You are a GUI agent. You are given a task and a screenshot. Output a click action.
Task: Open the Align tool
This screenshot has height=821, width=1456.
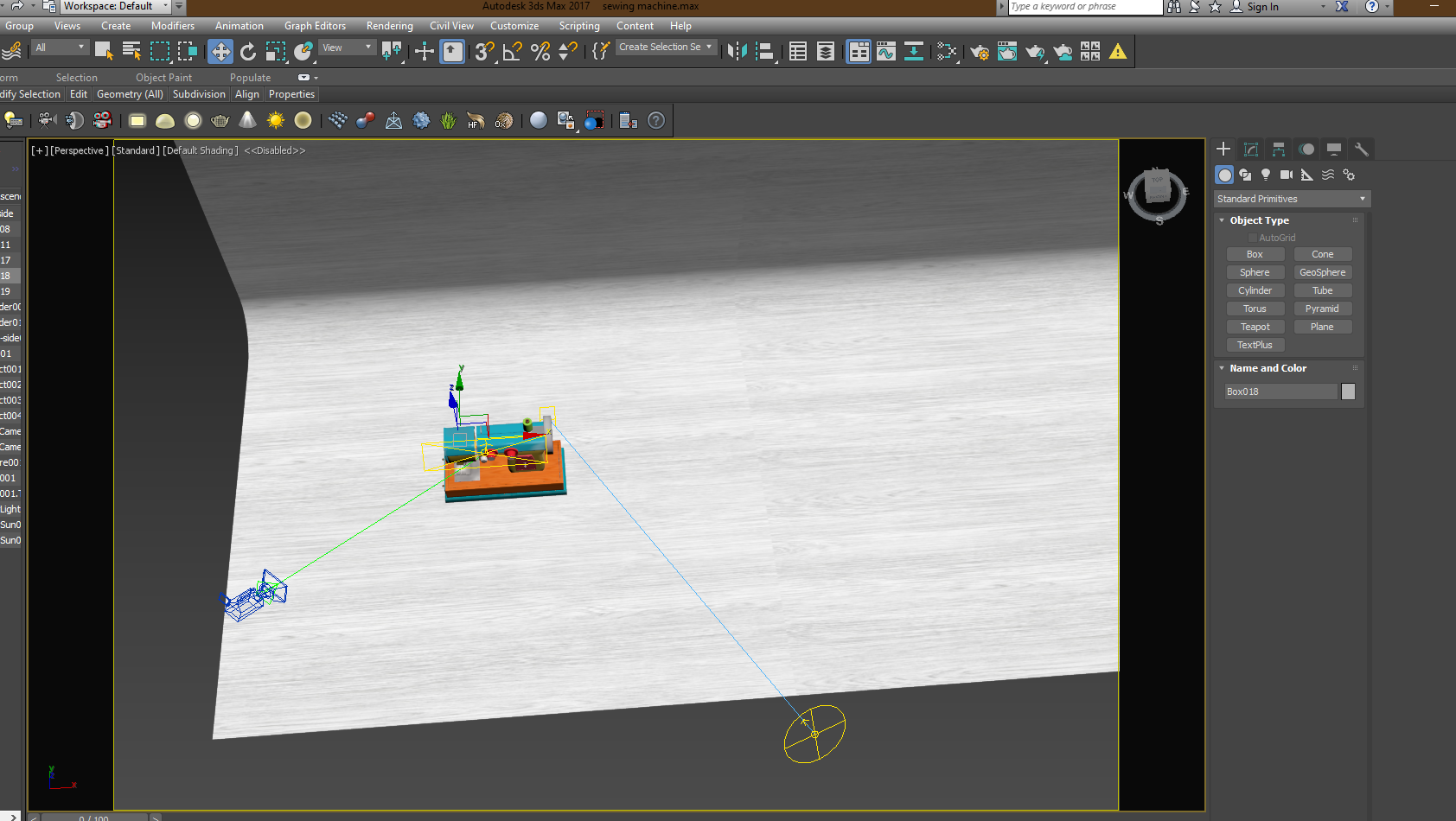tap(764, 52)
